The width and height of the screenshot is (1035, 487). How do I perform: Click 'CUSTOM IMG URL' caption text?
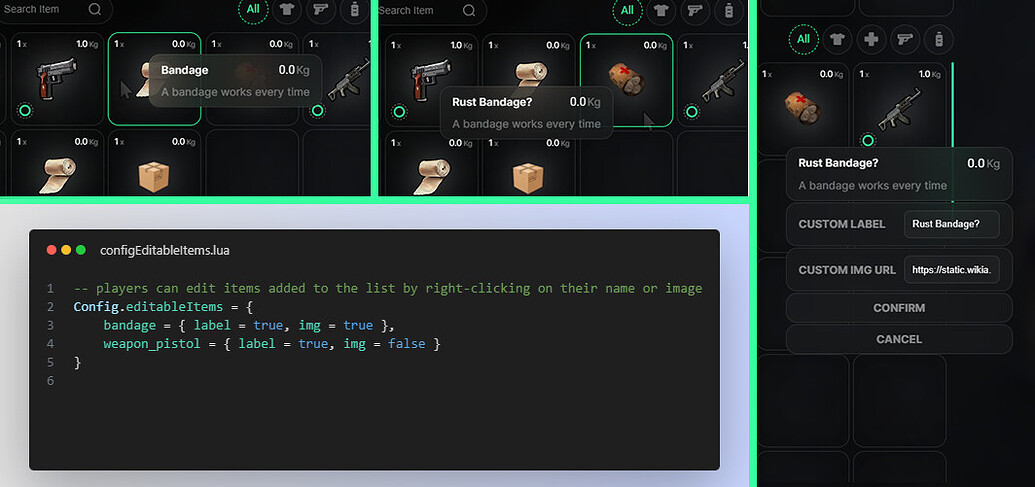pyautogui.click(x=847, y=270)
